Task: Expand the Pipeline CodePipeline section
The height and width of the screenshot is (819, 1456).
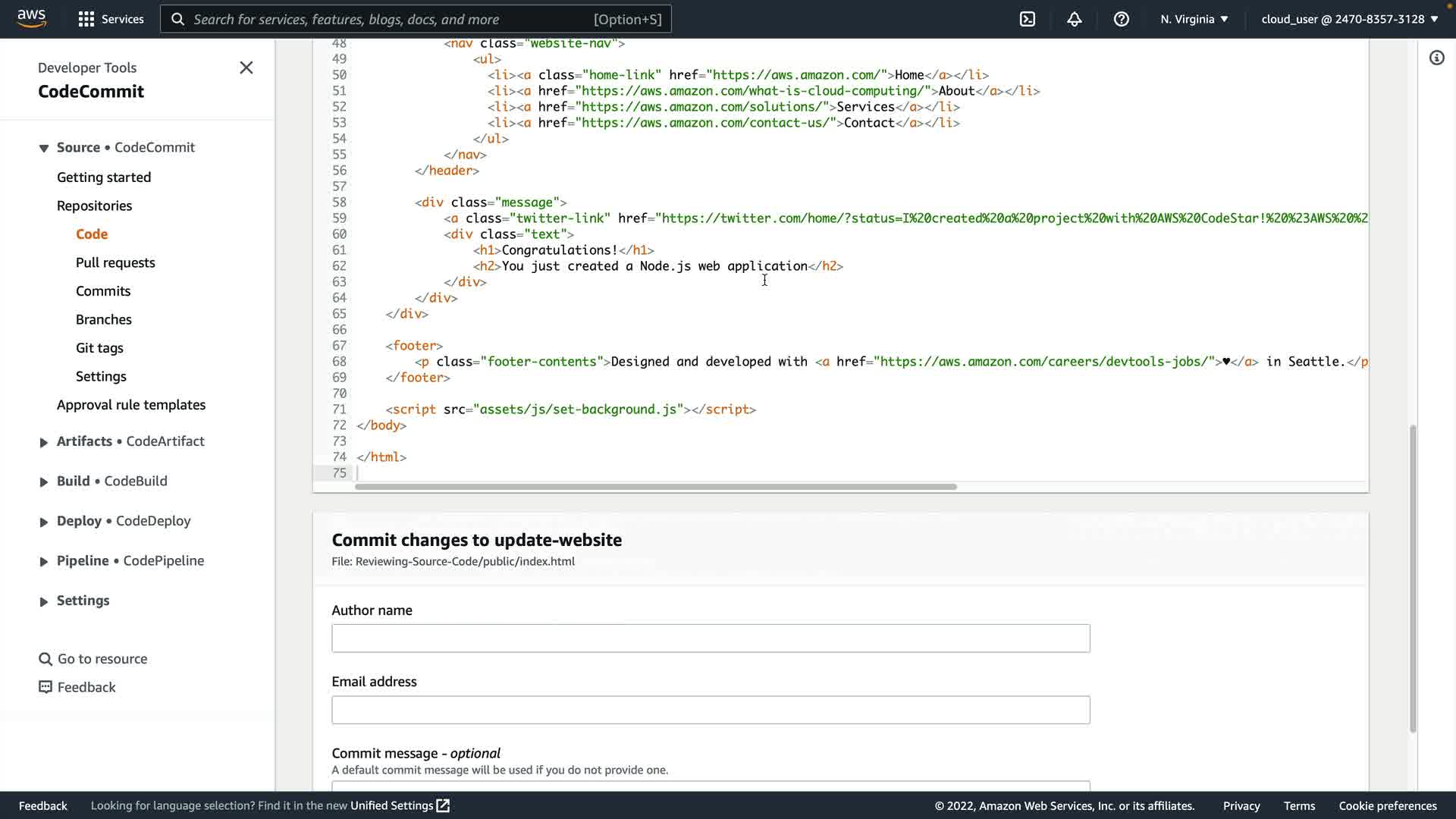Action: [x=44, y=562]
